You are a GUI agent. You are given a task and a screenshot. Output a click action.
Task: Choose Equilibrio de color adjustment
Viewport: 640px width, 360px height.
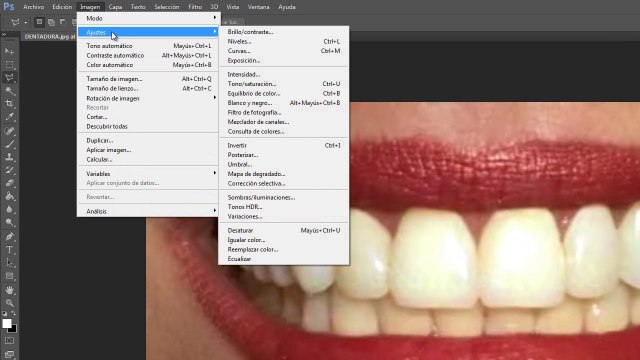tap(284, 93)
